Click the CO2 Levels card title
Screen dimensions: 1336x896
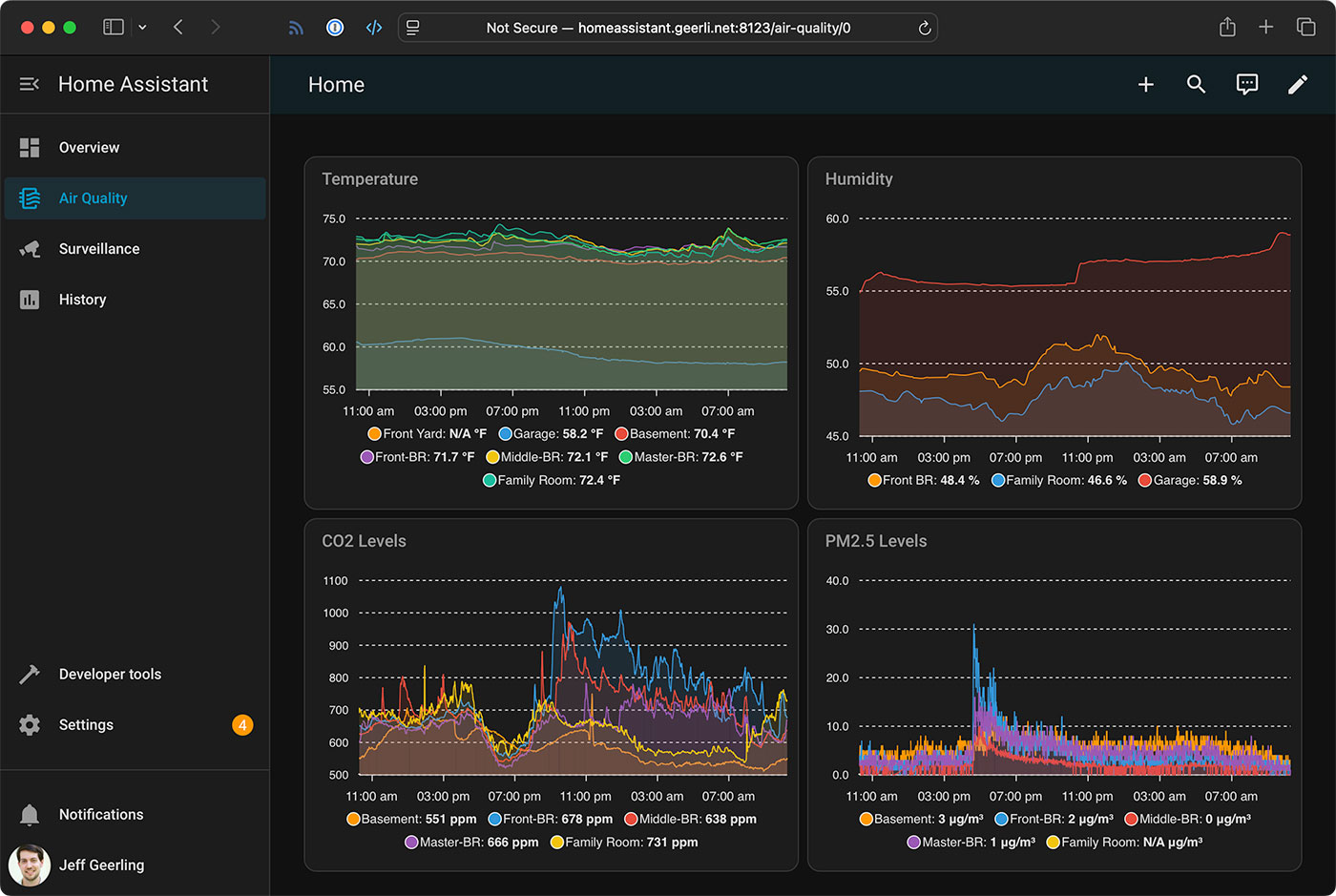point(365,541)
